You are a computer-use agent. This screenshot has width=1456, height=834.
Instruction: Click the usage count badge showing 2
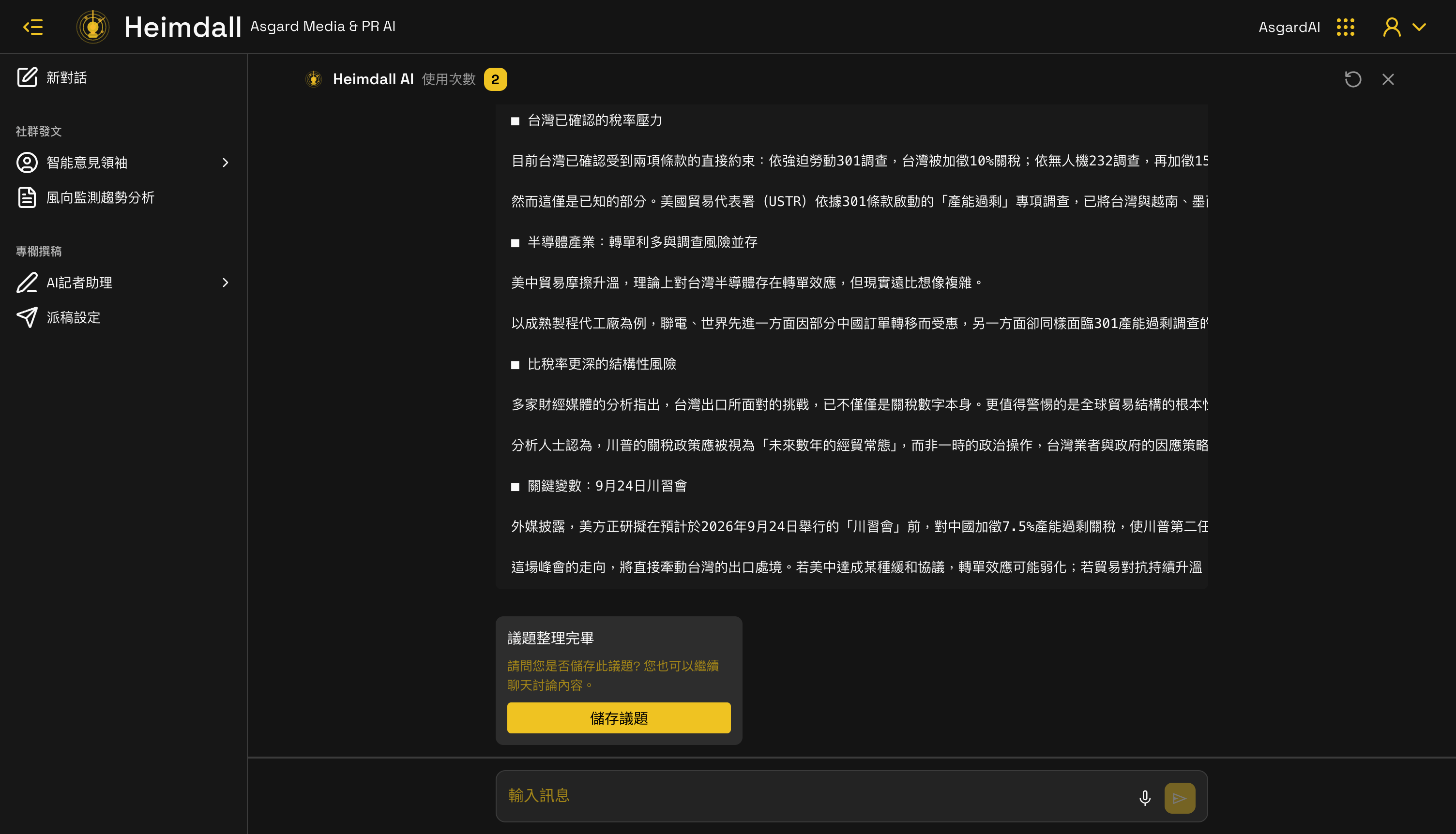point(495,79)
